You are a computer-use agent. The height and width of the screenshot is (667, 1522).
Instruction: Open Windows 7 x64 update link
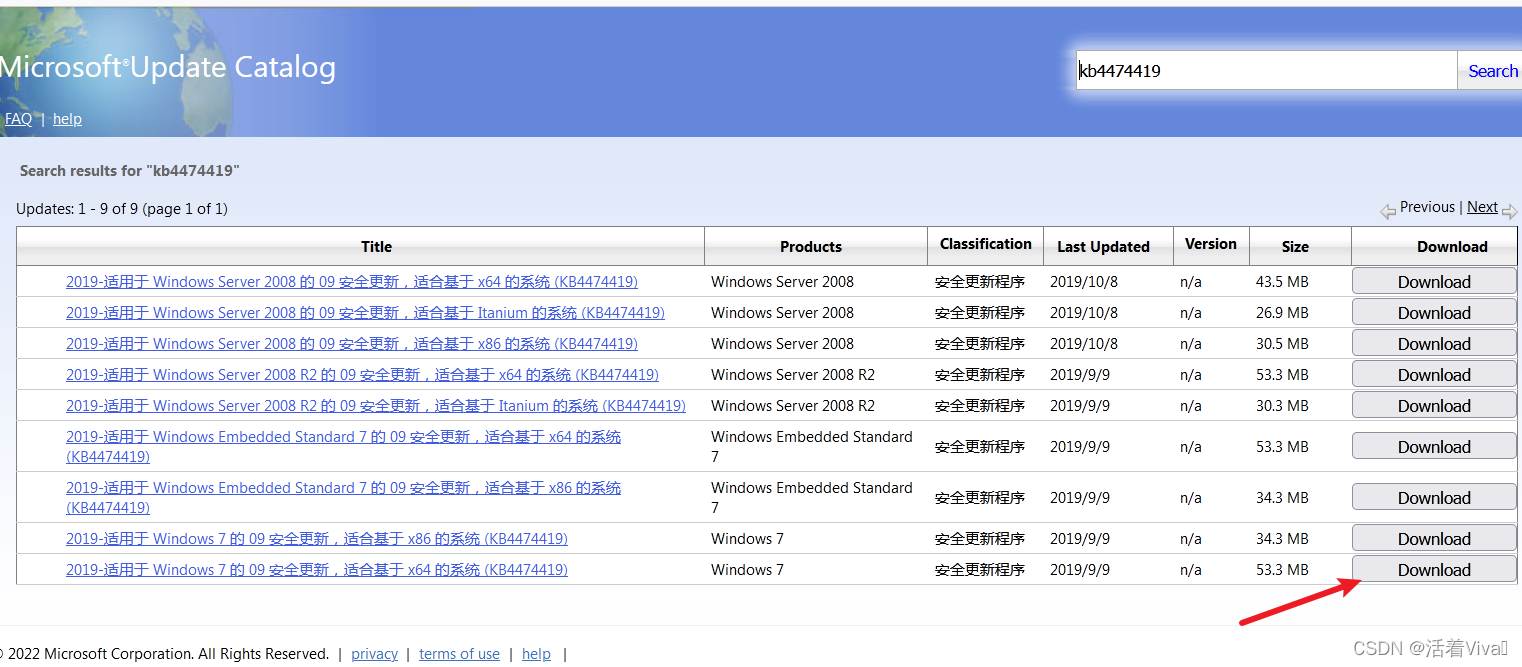(x=317, y=570)
